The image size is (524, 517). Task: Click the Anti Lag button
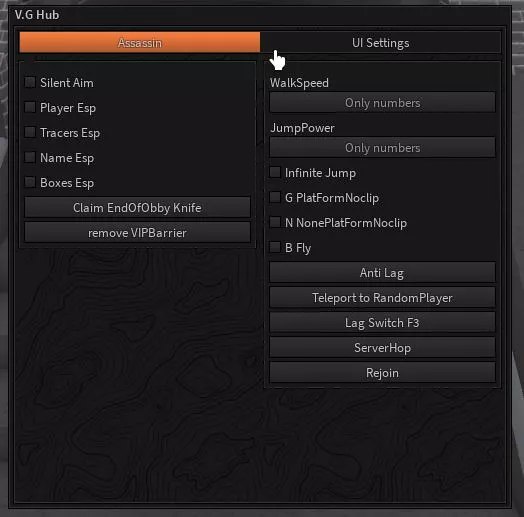tap(382, 273)
